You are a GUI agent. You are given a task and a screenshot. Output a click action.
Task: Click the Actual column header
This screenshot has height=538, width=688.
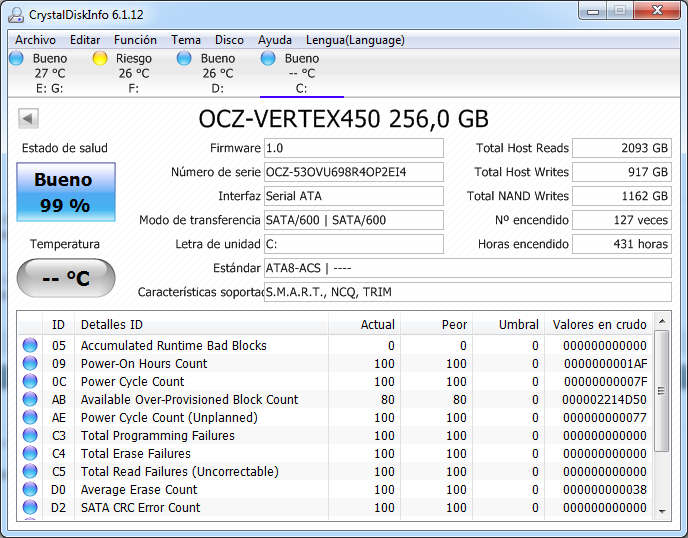point(364,325)
